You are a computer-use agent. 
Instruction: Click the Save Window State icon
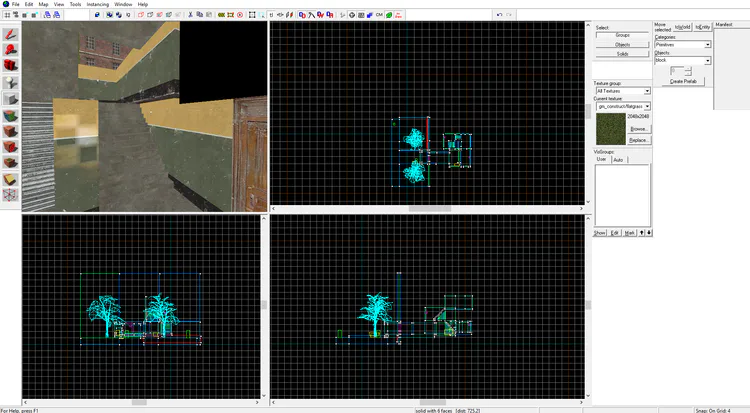point(56,15)
